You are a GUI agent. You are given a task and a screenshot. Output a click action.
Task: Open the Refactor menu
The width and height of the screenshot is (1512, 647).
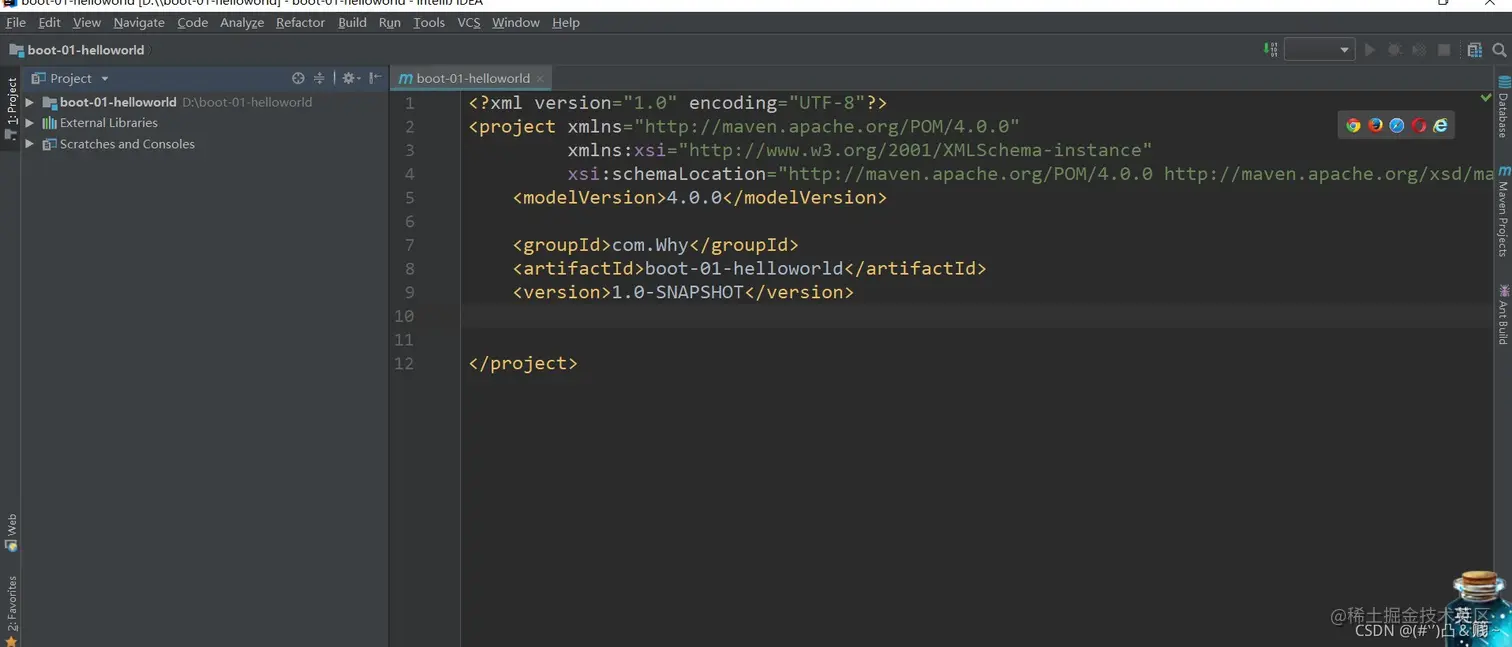coord(301,22)
